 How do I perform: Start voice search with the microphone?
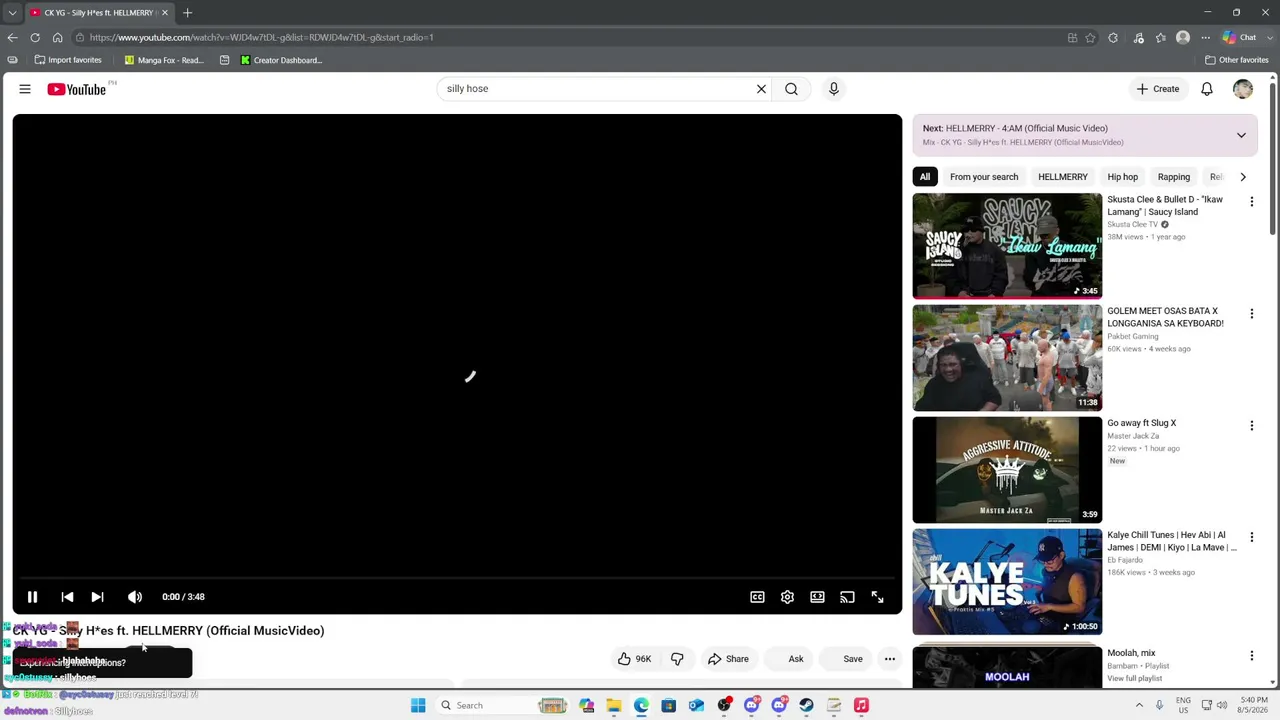834,89
